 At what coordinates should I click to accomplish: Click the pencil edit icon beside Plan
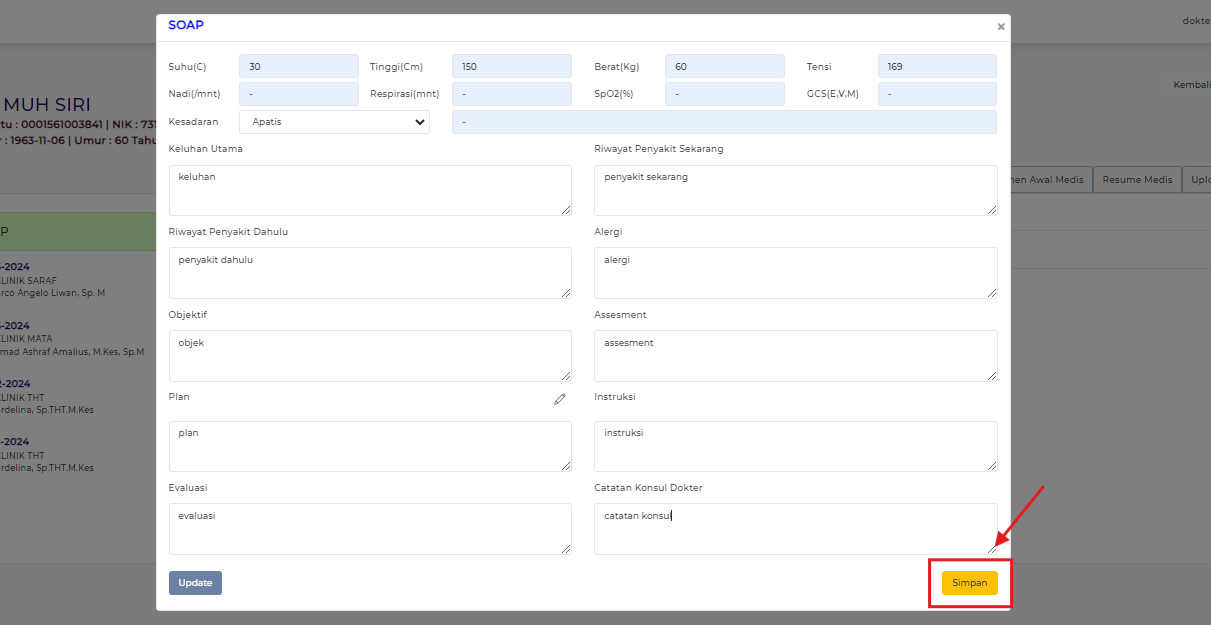point(561,399)
